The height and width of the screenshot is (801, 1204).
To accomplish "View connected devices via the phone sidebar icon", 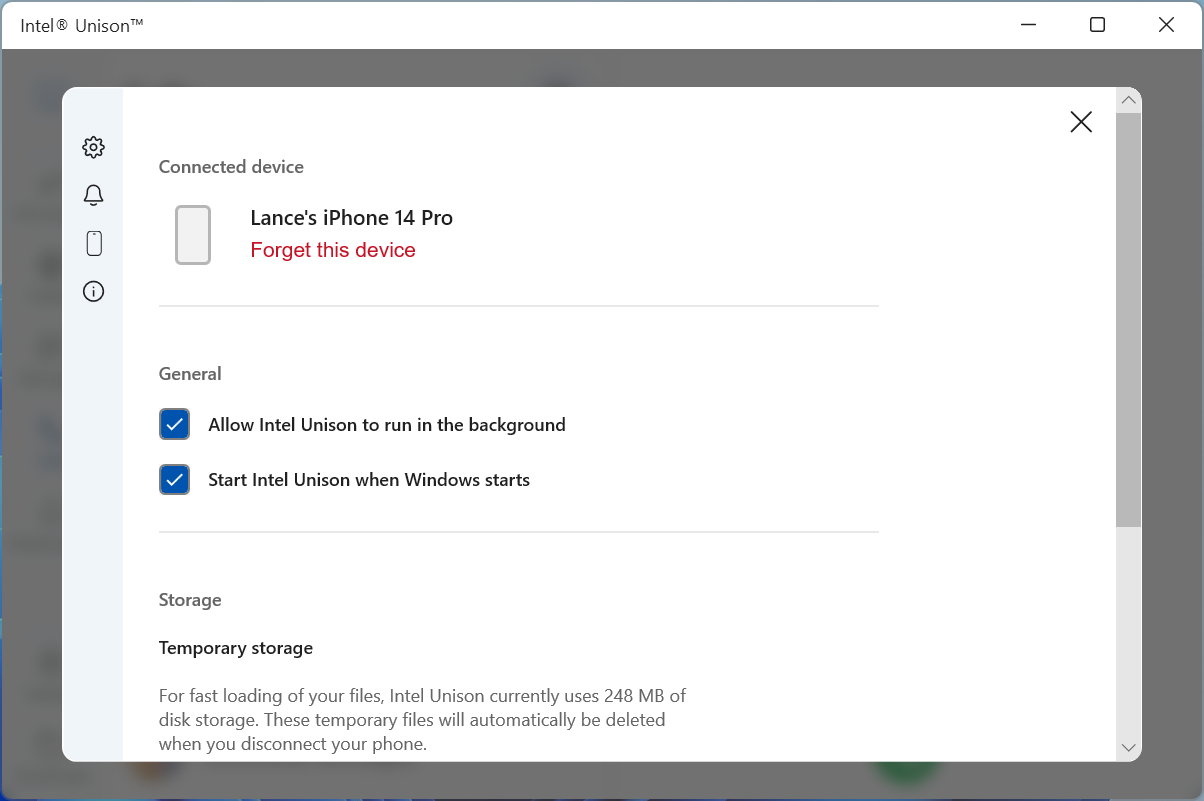I will point(93,242).
